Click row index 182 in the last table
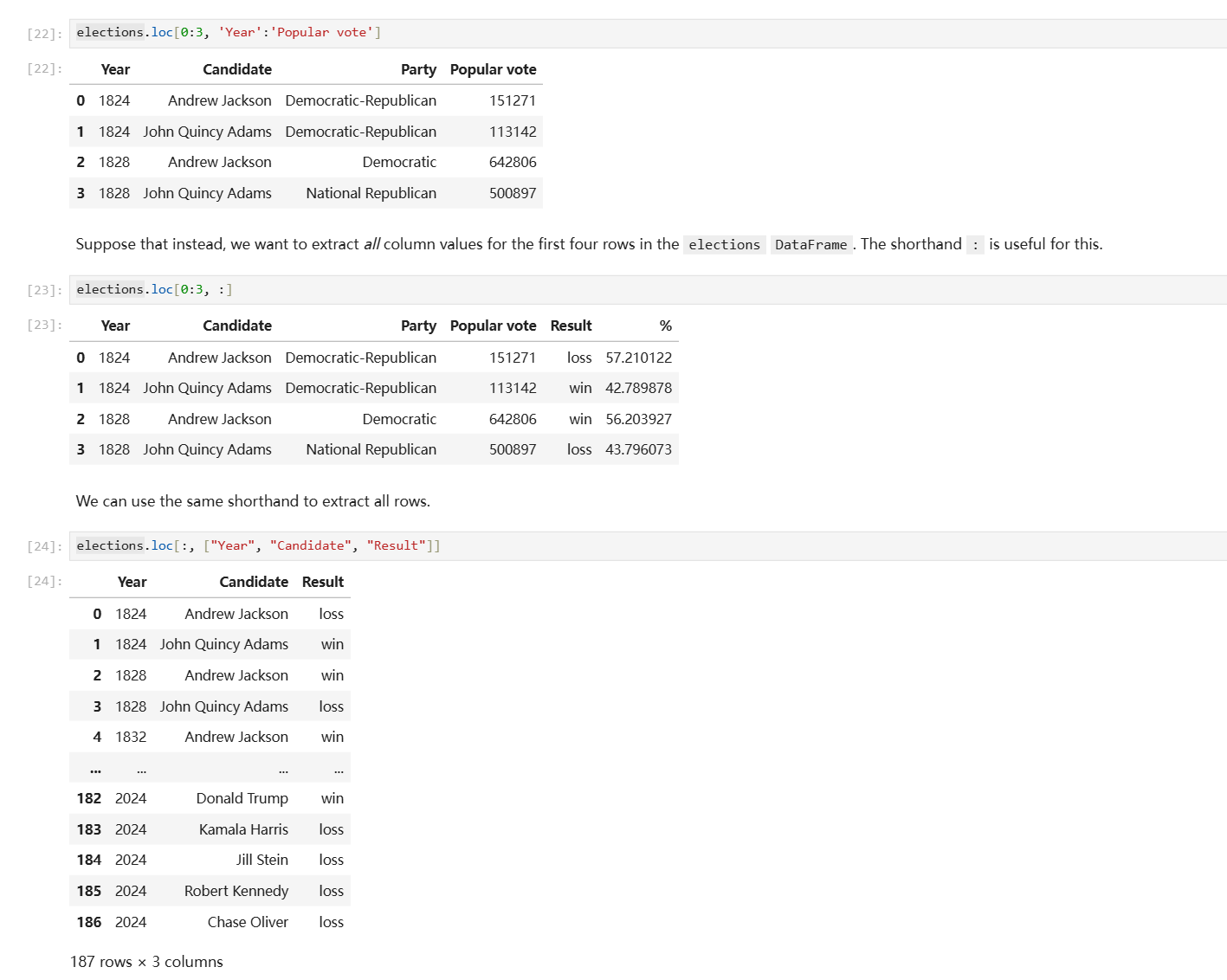Screen dimensions: 1227x980 (x=88, y=799)
